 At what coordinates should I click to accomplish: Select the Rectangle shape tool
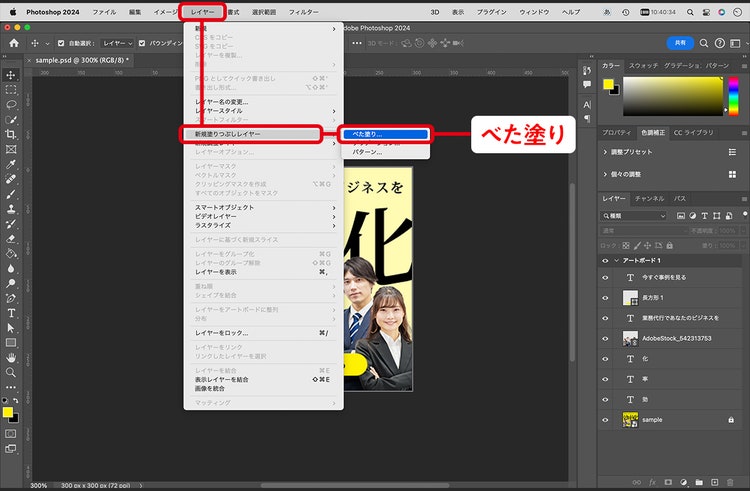pos(11,343)
